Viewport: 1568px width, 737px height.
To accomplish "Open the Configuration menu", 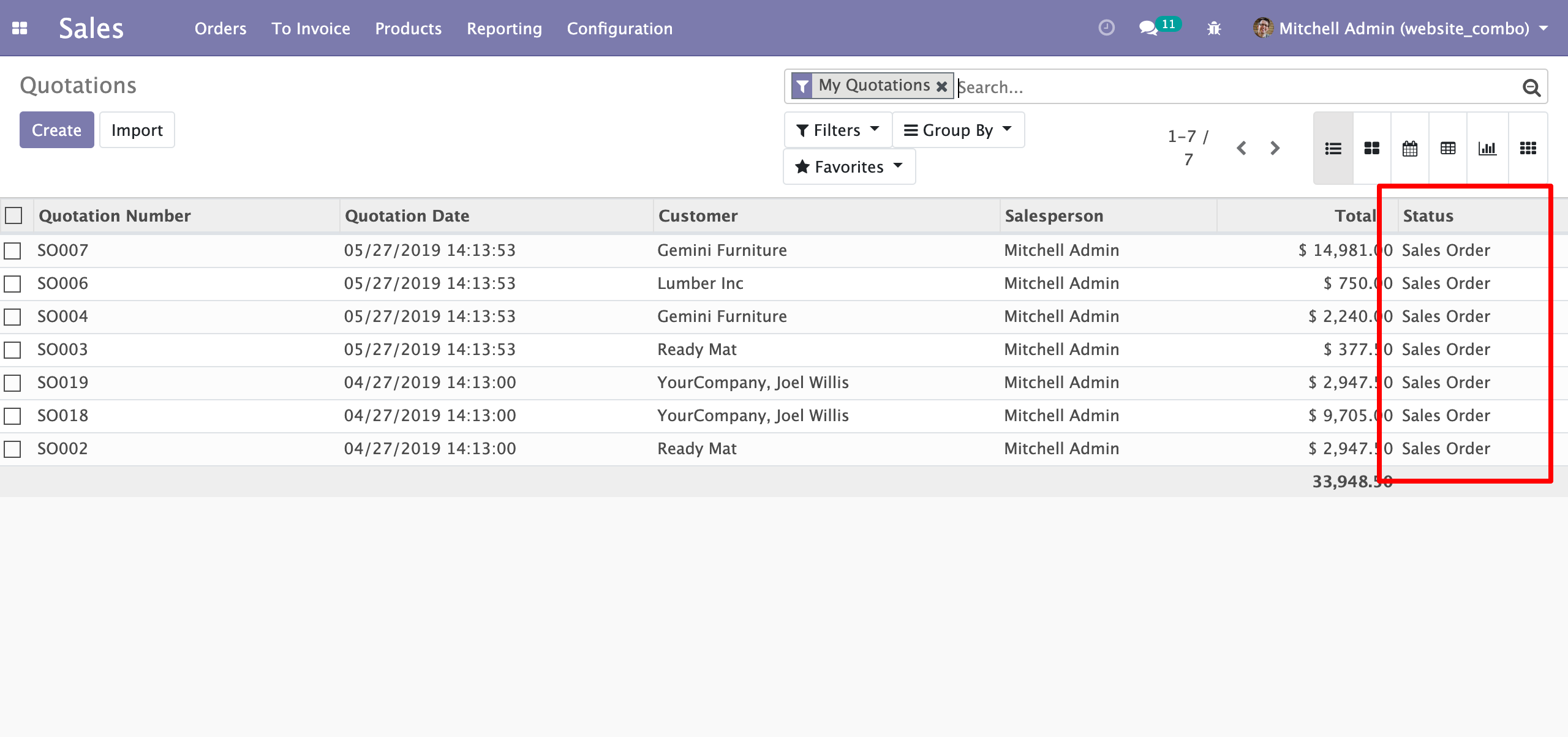I will click(620, 28).
